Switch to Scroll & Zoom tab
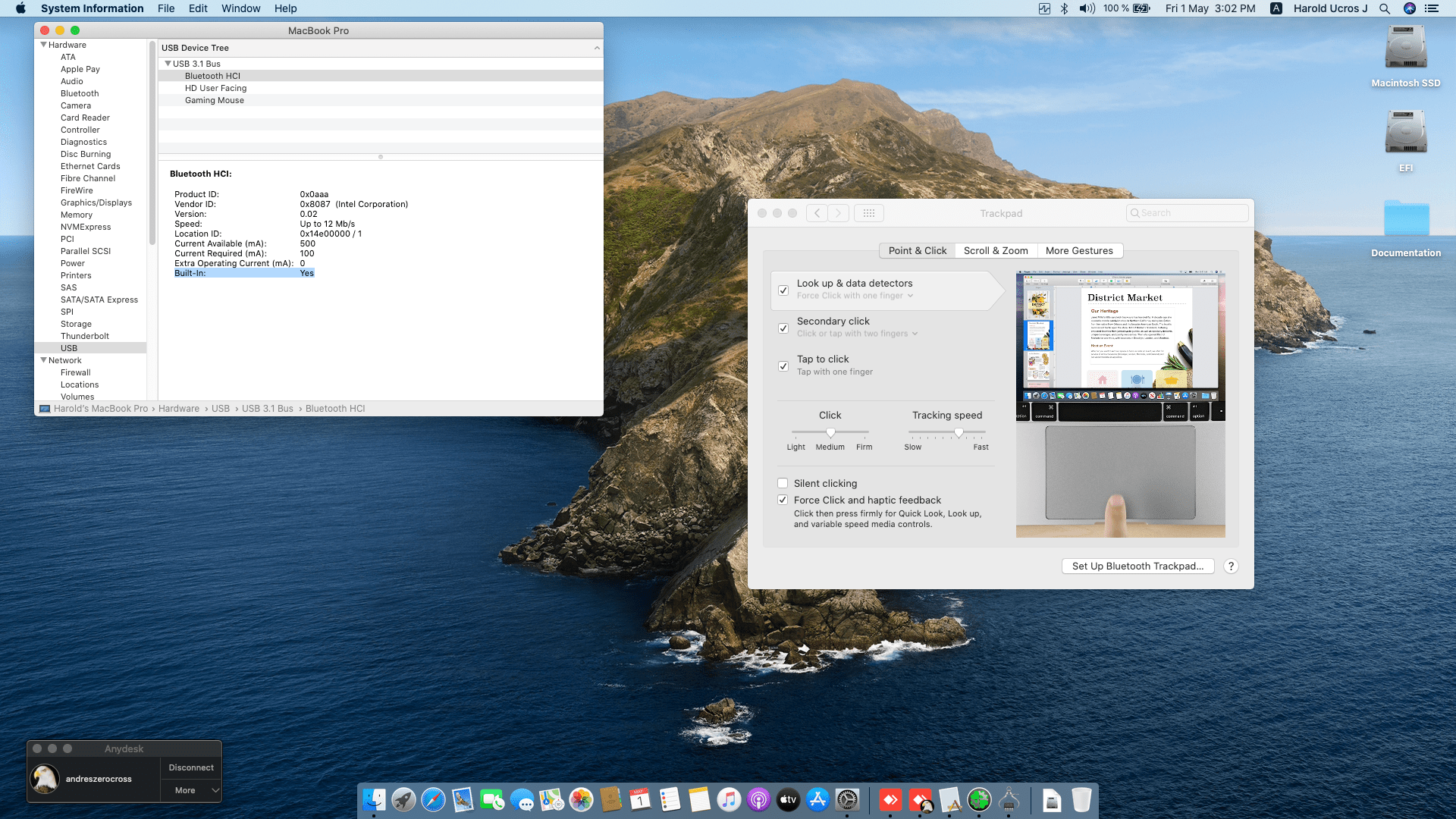Image resolution: width=1456 pixels, height=819 pixels. tap(996, 251)
